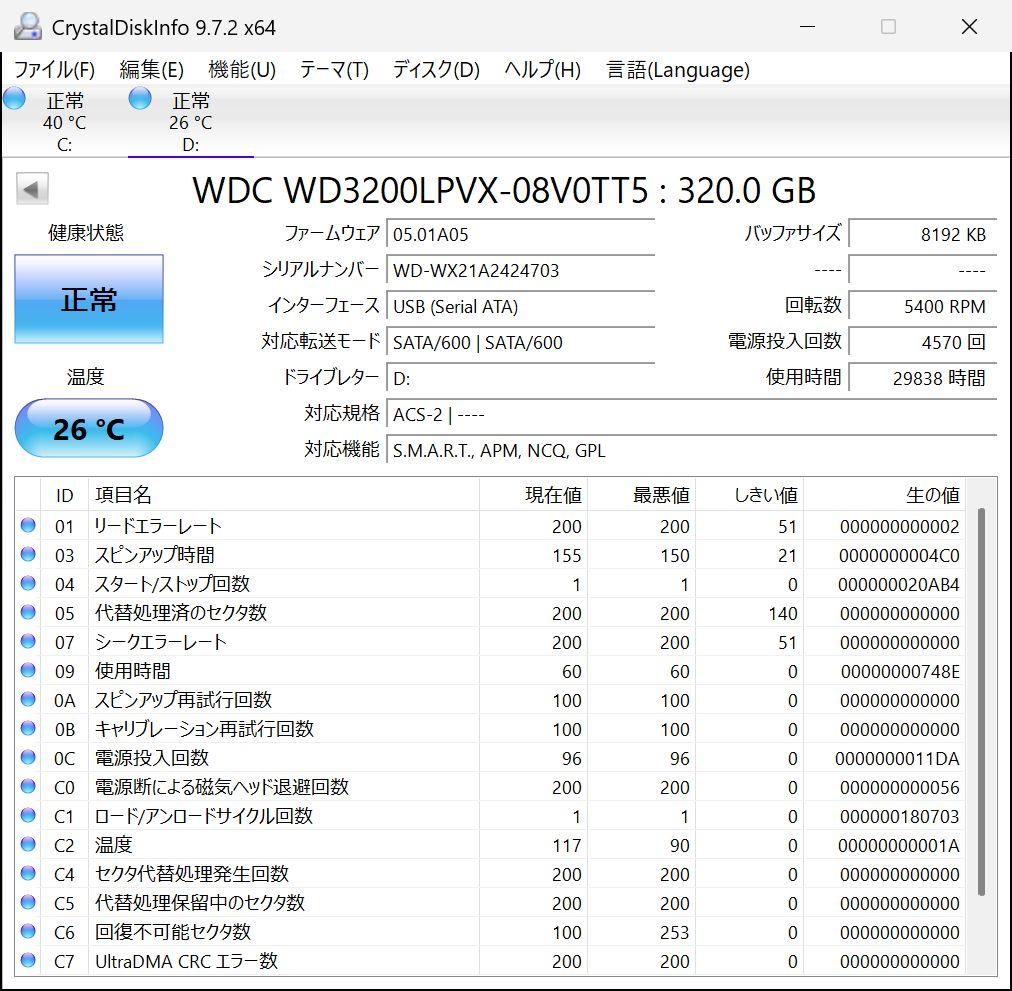Click the 回転数 value 5400 RPM
Image resolution: width=1012 pixels, height=991 pixels.
pos(923,307)
